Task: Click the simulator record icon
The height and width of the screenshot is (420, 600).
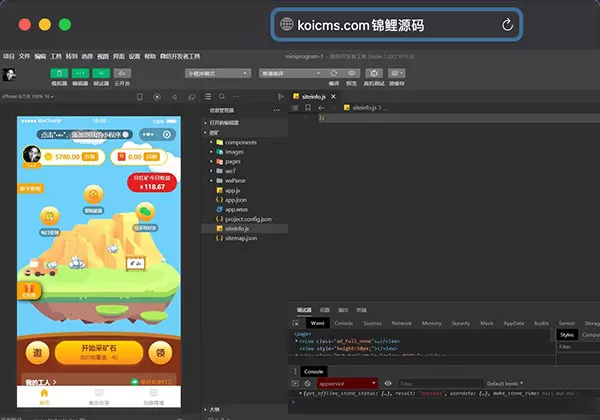Action: [157, 97]
